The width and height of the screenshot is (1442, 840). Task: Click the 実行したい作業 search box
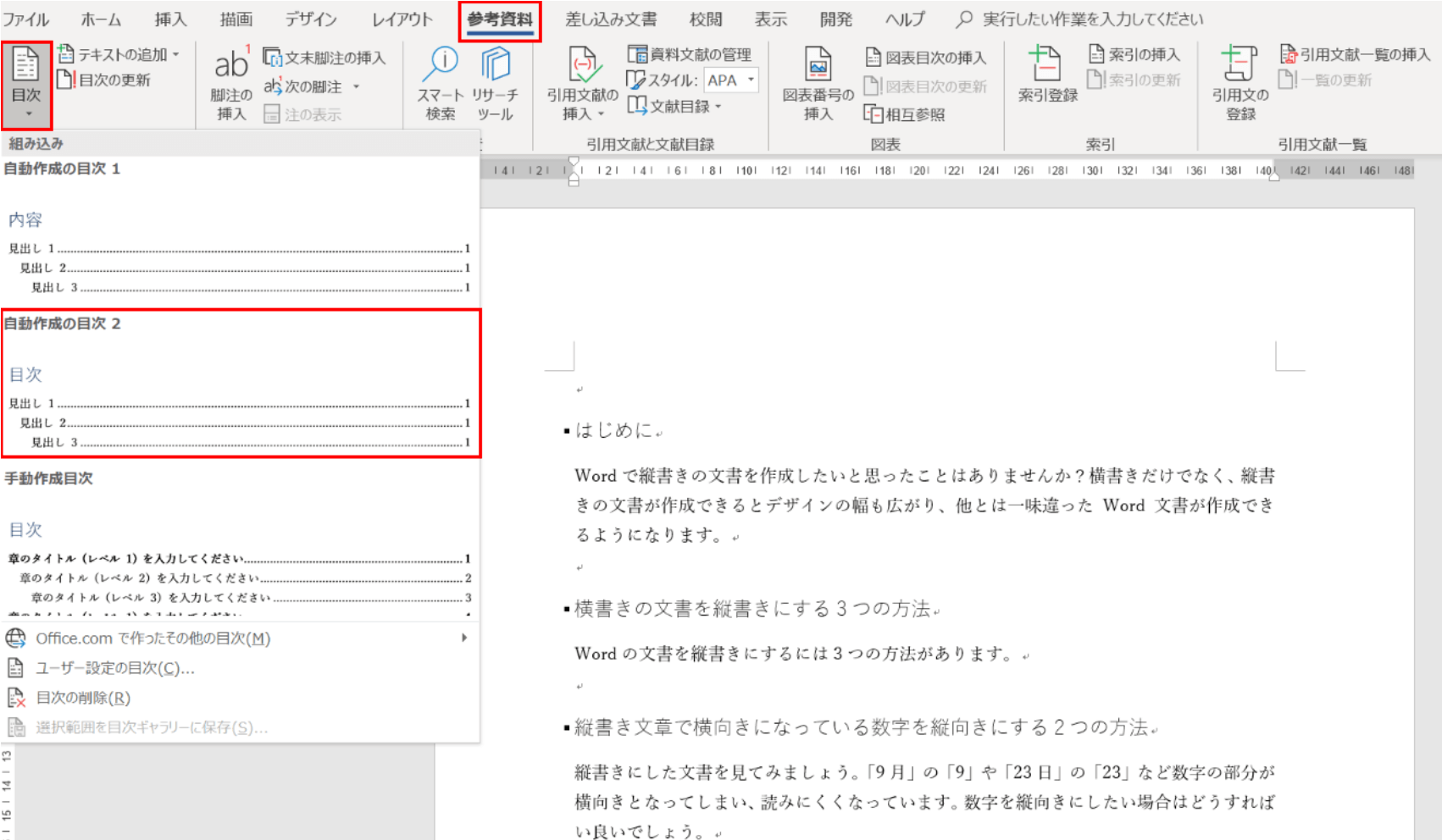click(x=1084, y=19)
